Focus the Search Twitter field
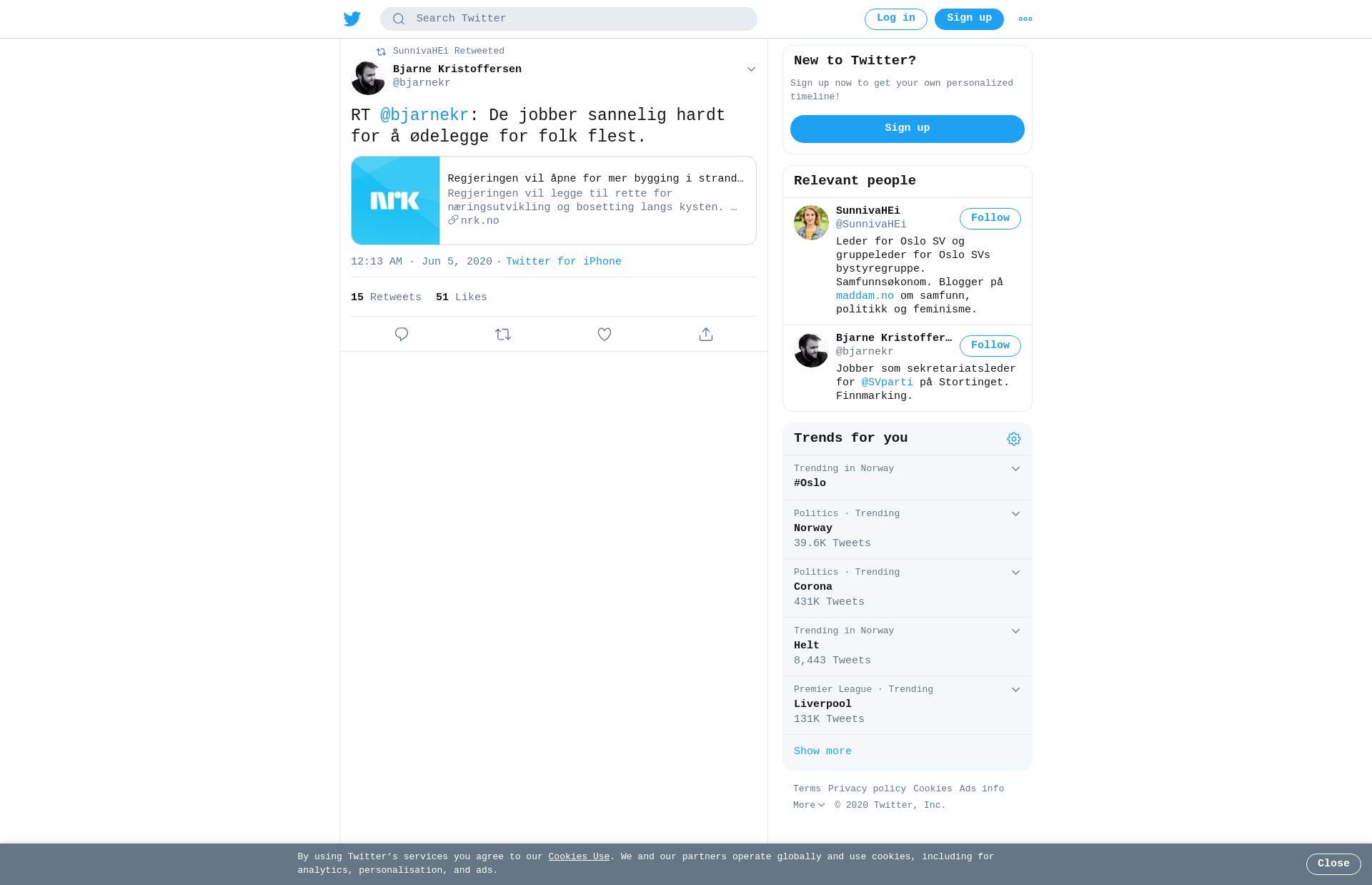Viewport: 1372px width, 885px height. point(569,19)
